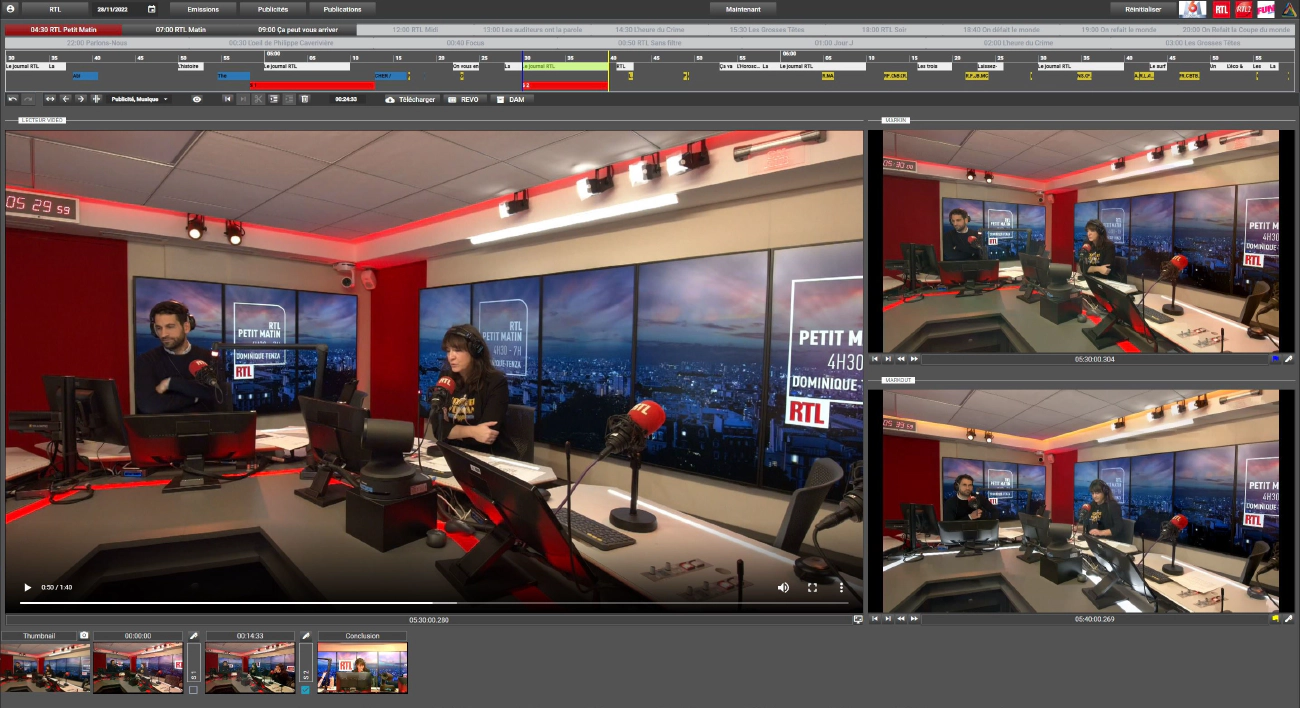Click the undo arrow in the toolbar

12,99
